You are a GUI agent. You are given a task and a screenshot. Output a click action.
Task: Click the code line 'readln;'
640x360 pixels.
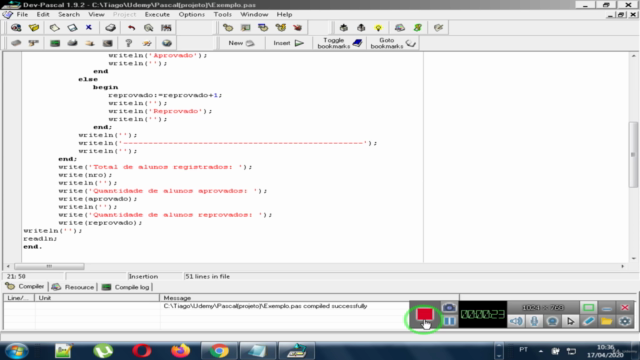click(40, 238)
